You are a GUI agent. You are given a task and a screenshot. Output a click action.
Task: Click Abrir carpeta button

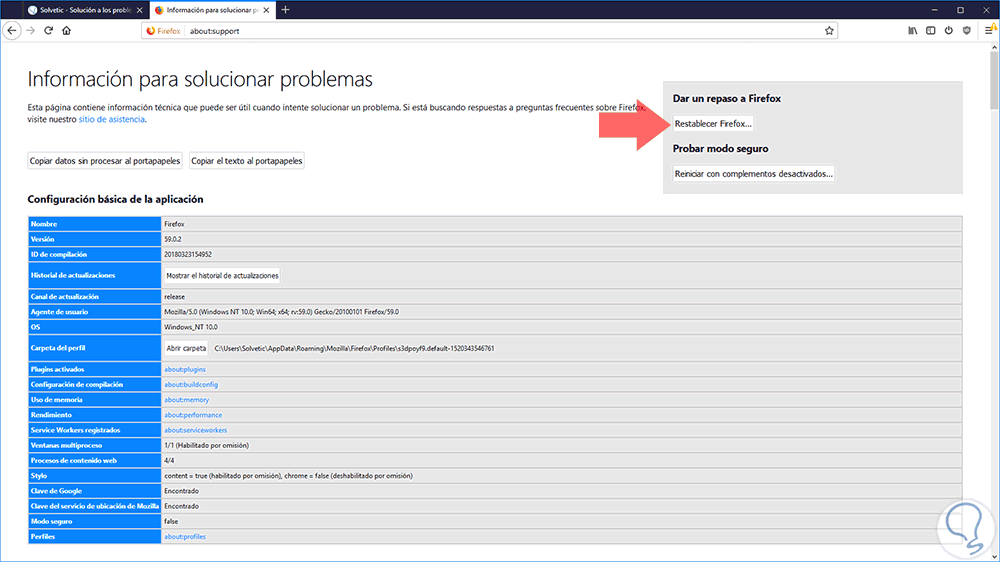pyautogui.click(x=186, y=348)
